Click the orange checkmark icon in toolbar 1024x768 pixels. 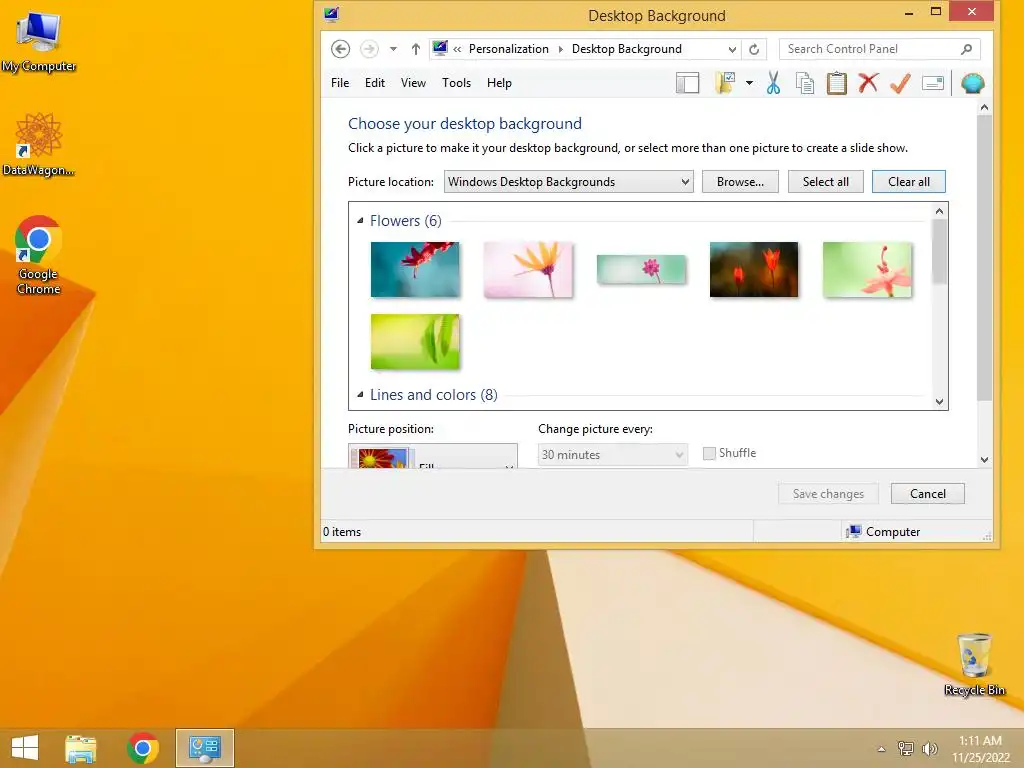(x=900, y=83)
